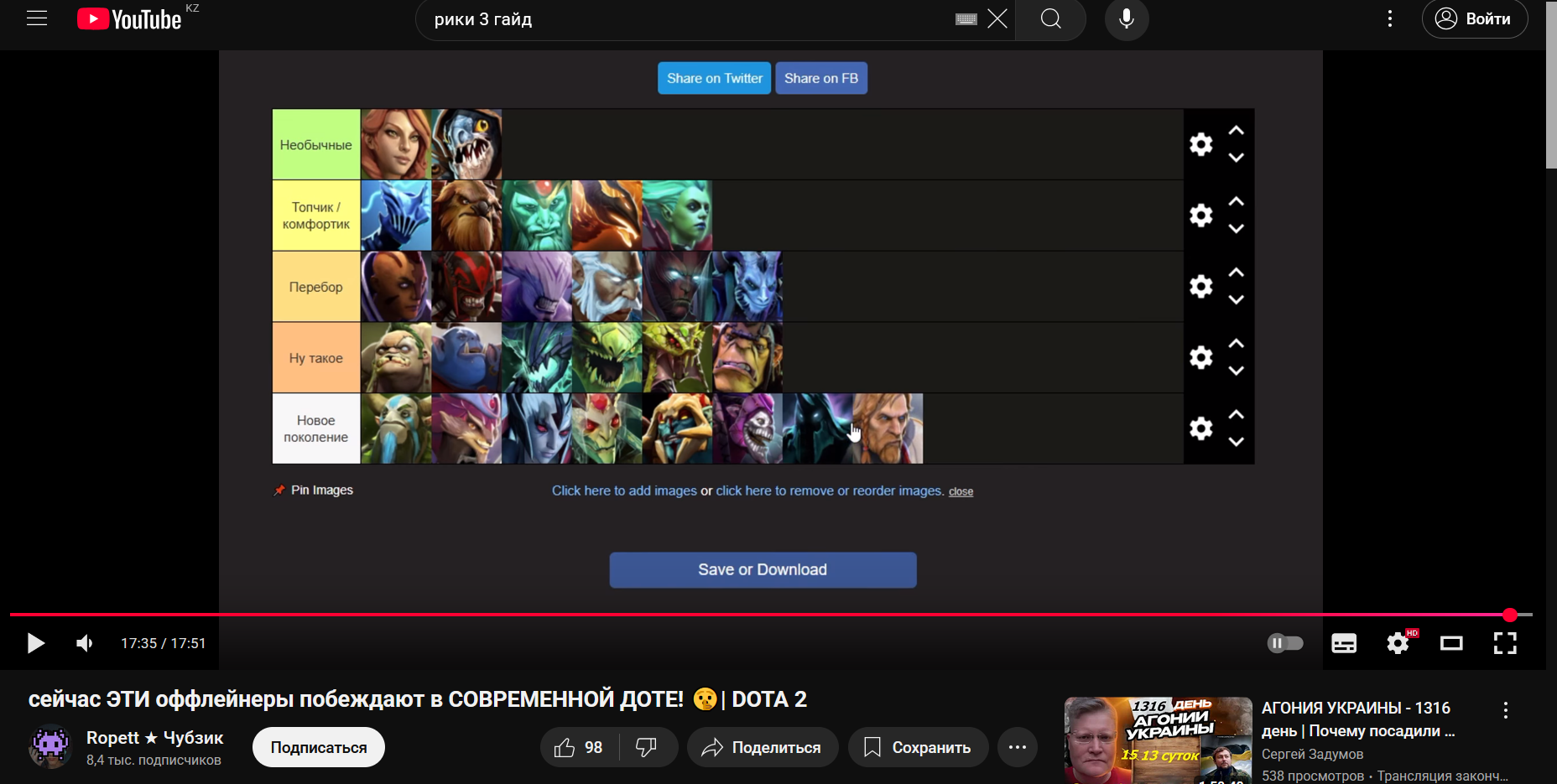
Task: Clear the search query text
Action: click(997, 18)
